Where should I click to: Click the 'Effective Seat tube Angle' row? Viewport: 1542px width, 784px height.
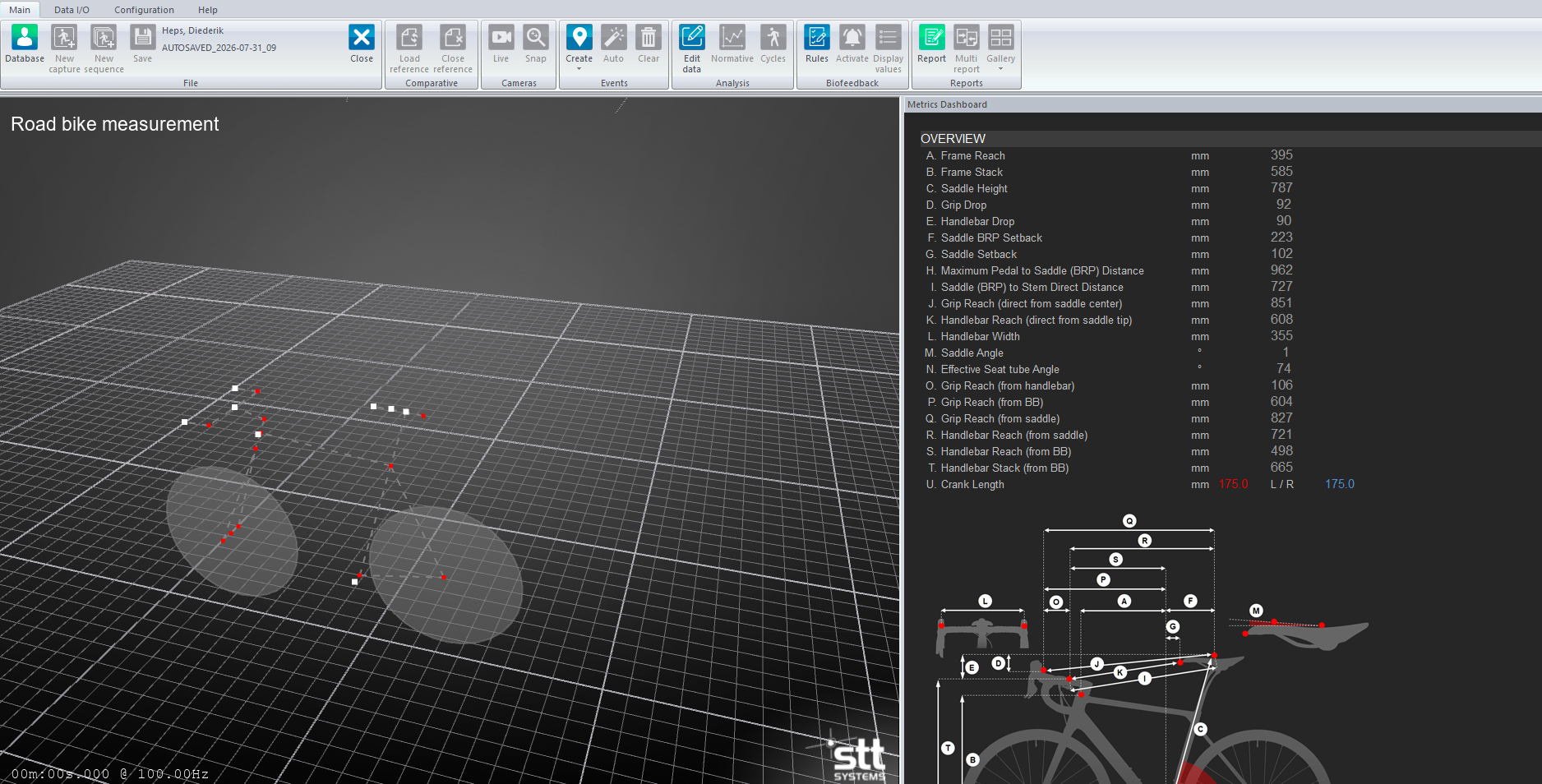point(1108,369)
